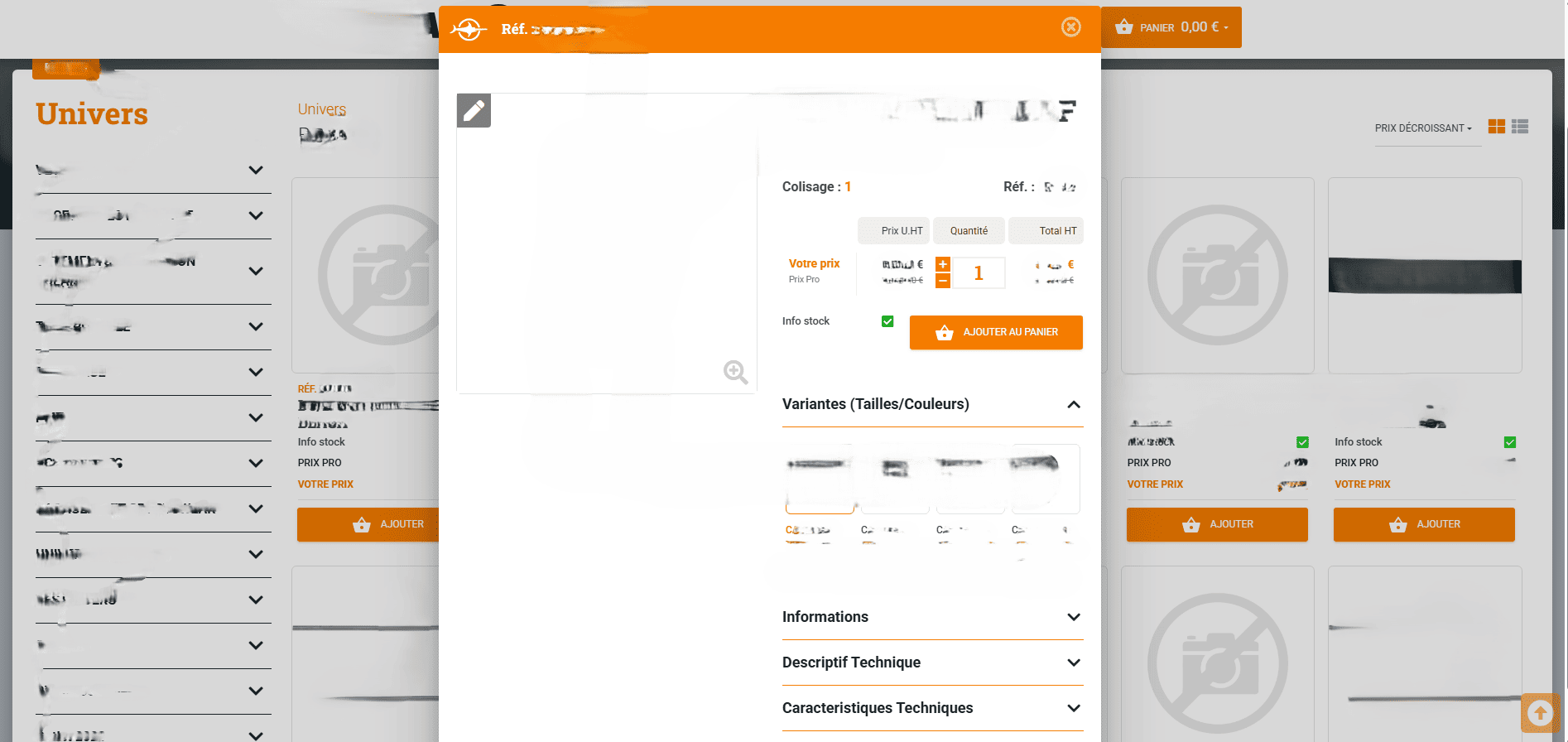Click the quantity input field
The width and height of the screenshot is (1568, 742).
click(x=979, y=273)
